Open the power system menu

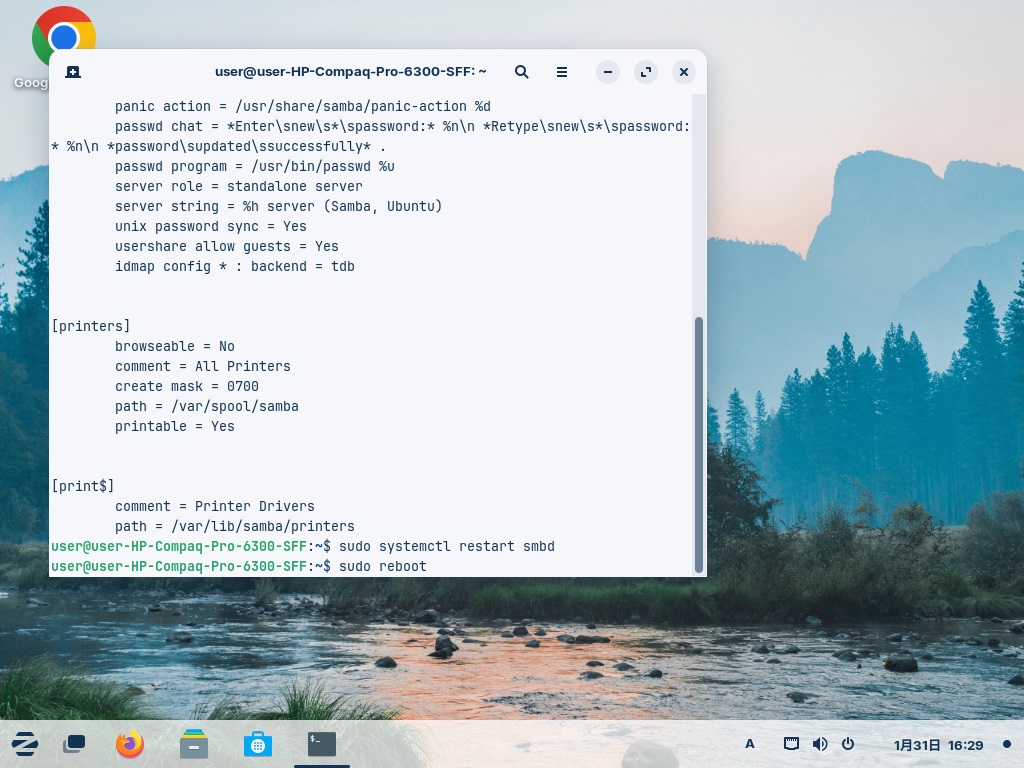(848, 744)
